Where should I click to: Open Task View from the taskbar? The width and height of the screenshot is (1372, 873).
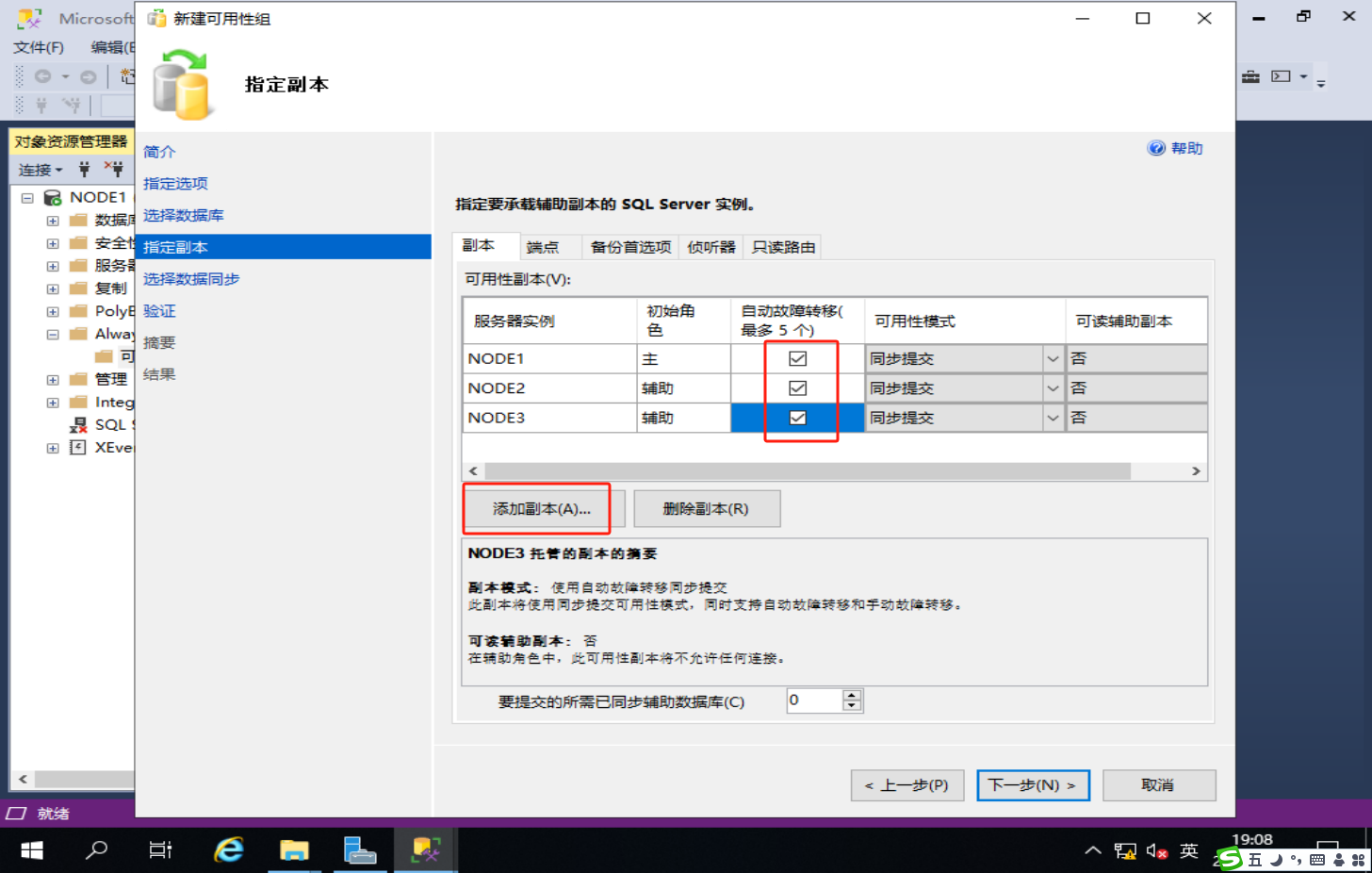pyautogui.click(x=161, y=850)
